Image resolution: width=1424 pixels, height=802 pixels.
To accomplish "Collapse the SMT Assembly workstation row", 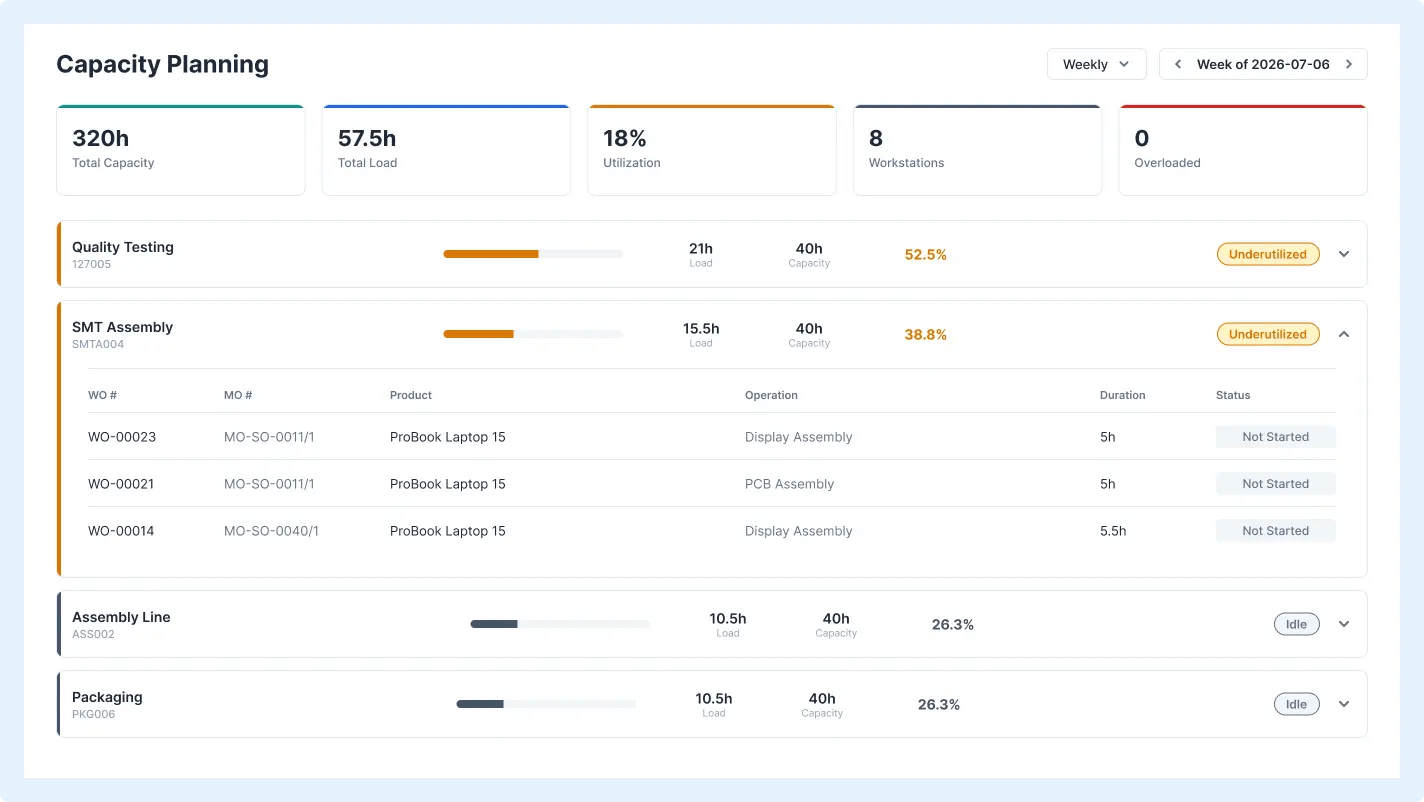I will pyautogui.click(x=1344, y=334).
